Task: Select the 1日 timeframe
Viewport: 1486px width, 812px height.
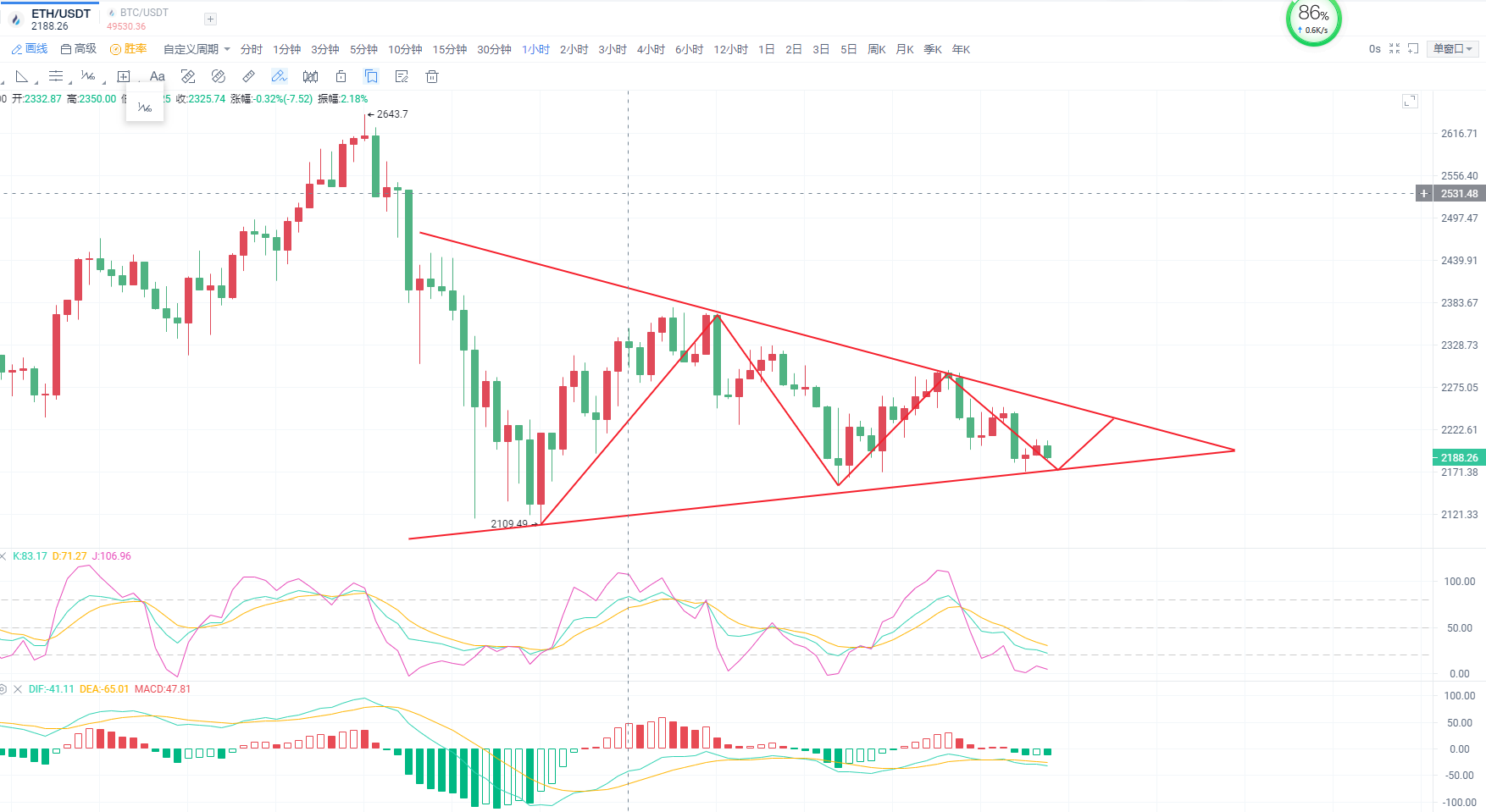Action: 766,49
